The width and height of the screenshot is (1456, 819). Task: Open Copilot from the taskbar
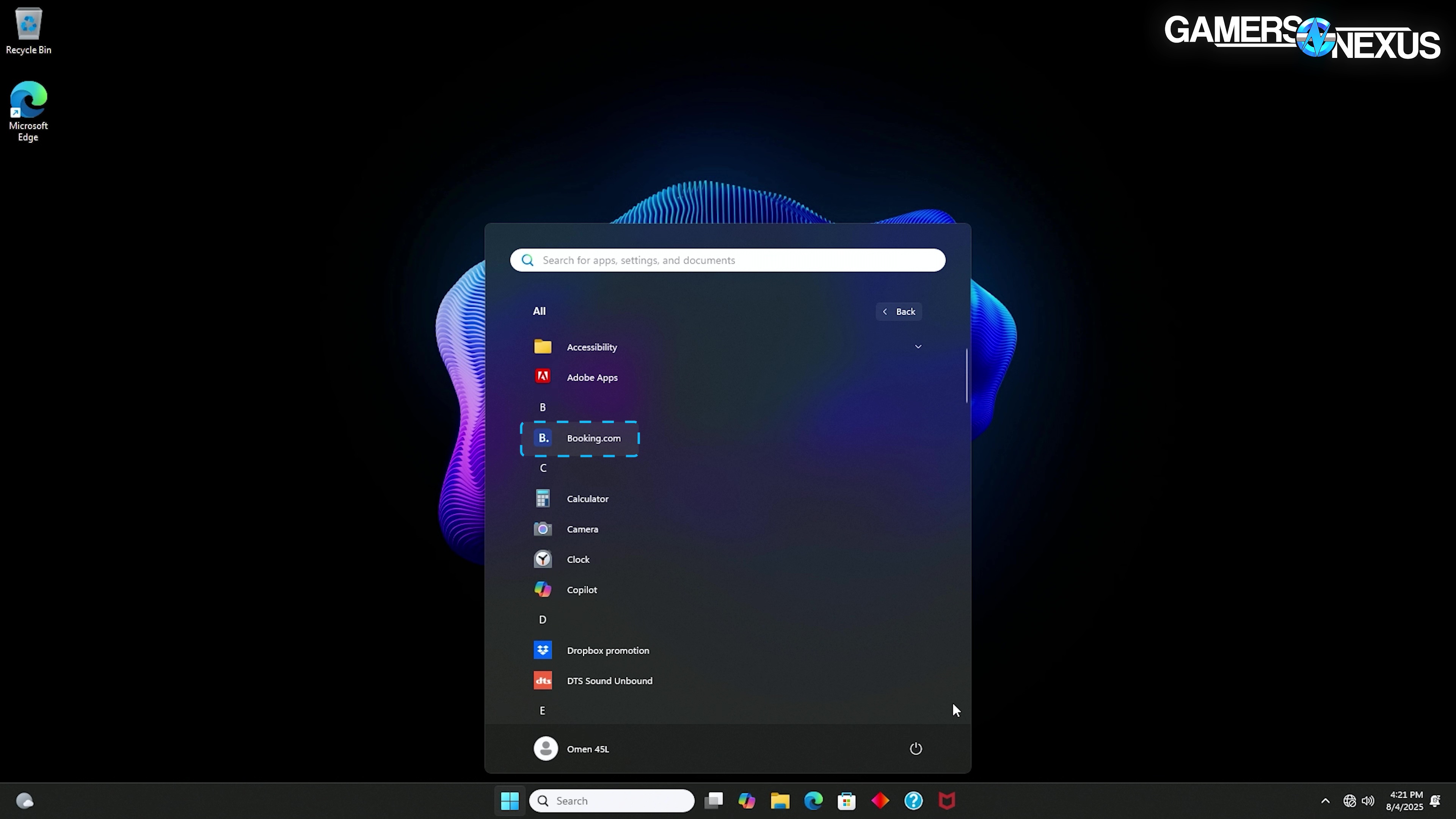(x=747, y=801)
